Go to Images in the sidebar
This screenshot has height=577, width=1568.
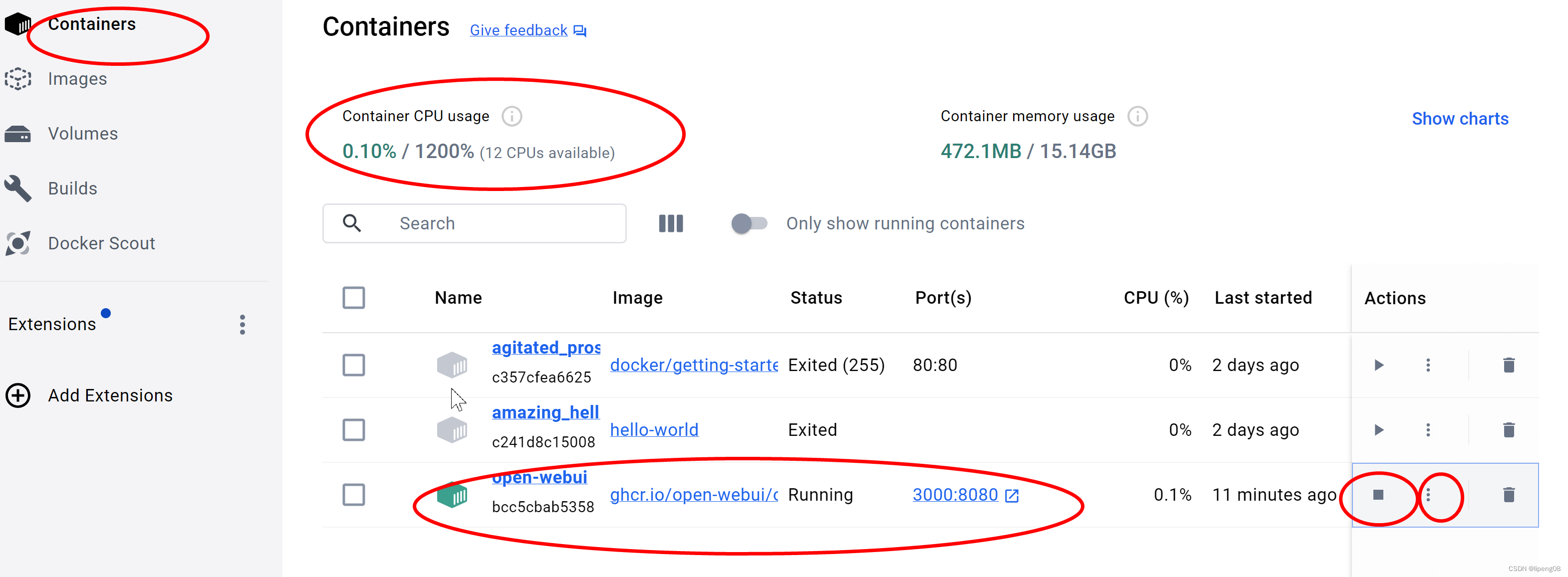pyautogui.click(x=77, y=79)
